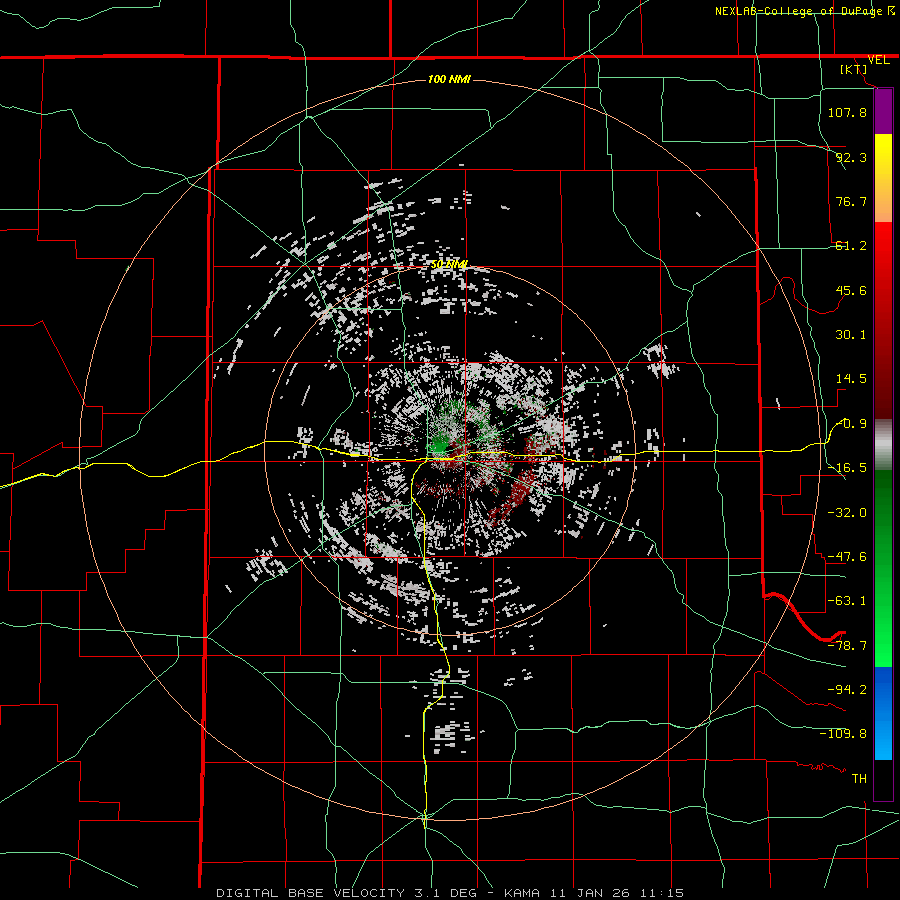
Task: Click the gray zero-velocity segment of color bar
Action: pos(883,445)
